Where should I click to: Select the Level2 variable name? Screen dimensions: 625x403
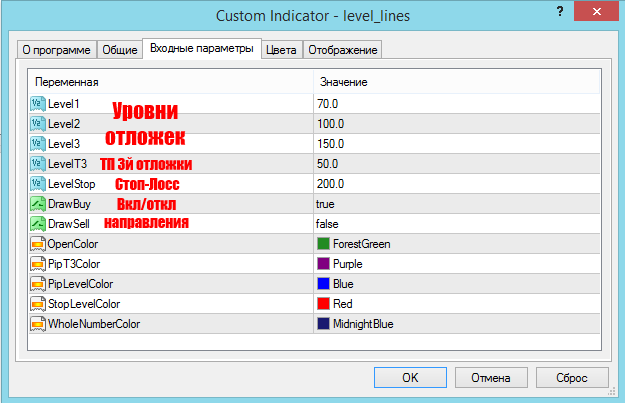(x=64, y=124)
